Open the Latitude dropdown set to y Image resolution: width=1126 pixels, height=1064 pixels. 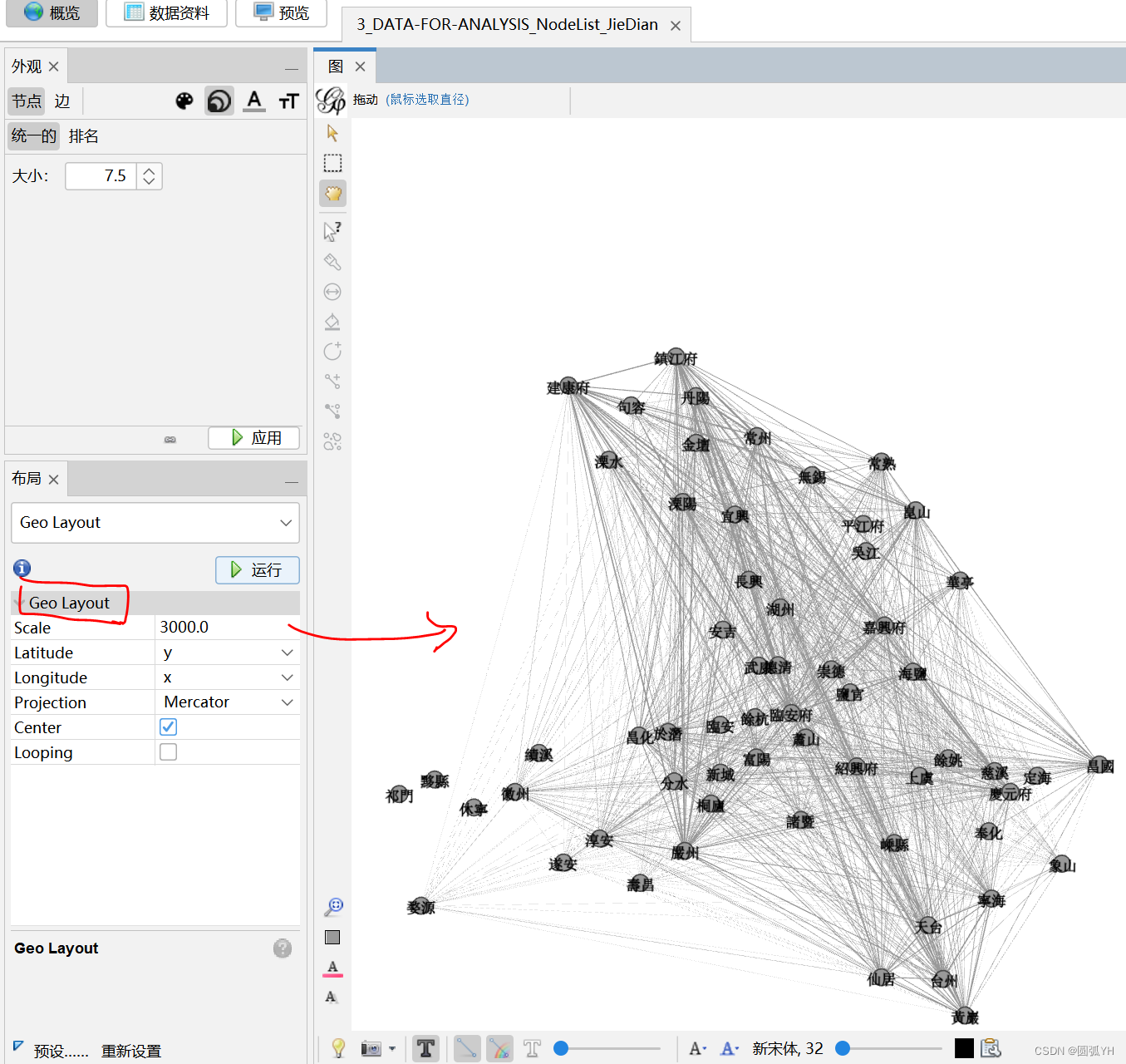(227, 652)
